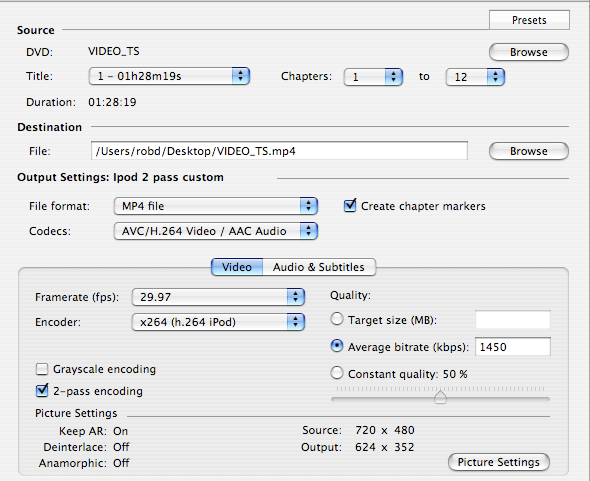Select Target size (MB) radio button

coord(337,319)
